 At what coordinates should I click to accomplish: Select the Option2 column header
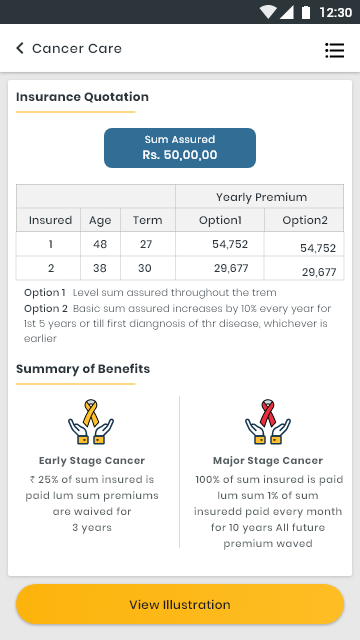coord(305,220)
